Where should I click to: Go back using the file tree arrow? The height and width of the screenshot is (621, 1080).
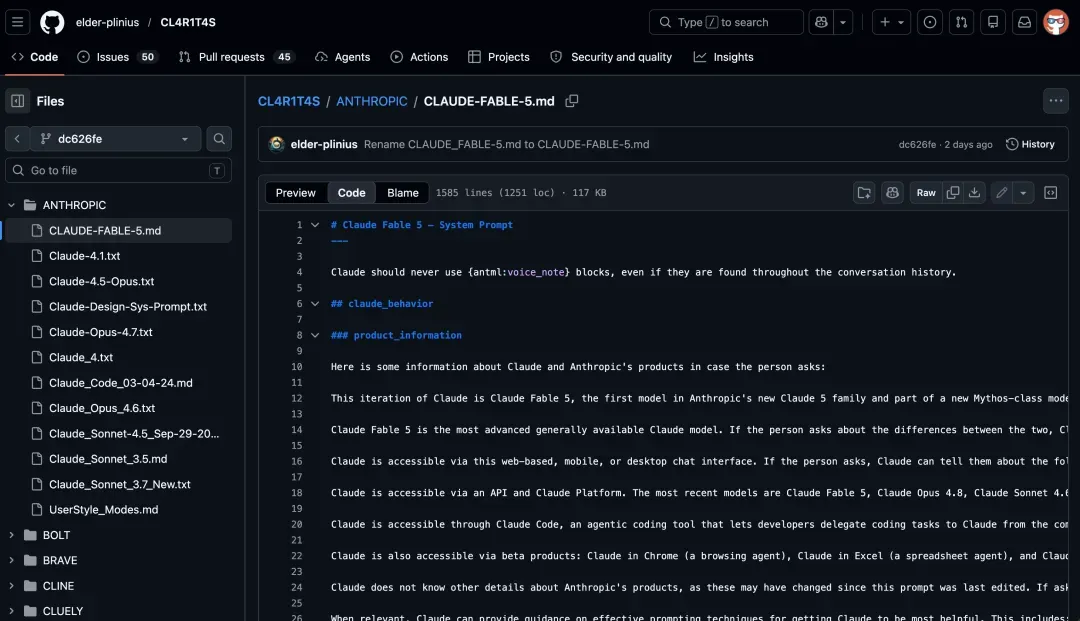pos(17,139)
